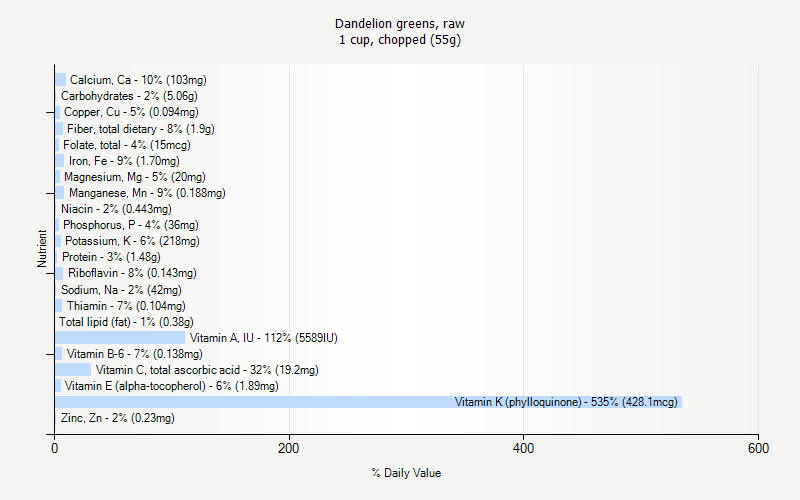The image size is (800, 500).
Task: Select the Vitamin C, total ascorbic acid label
Action: point(207,370)
